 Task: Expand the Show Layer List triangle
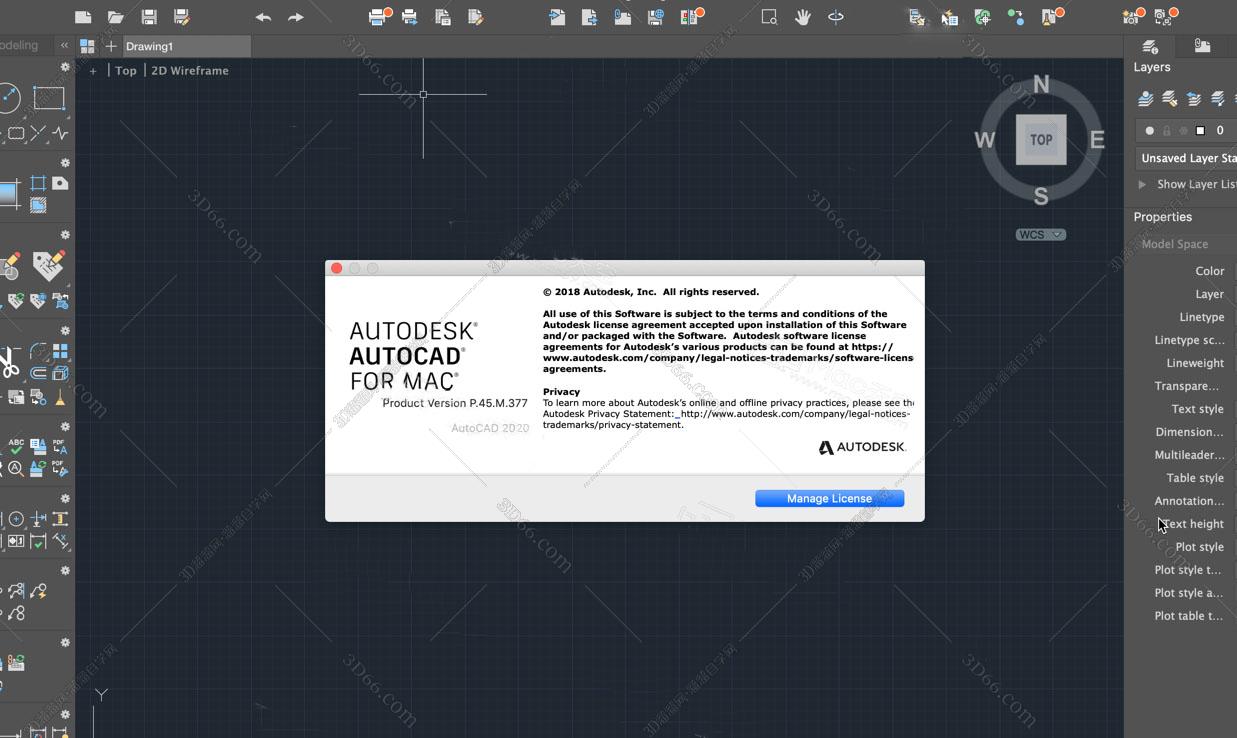tap(1142, 184)
